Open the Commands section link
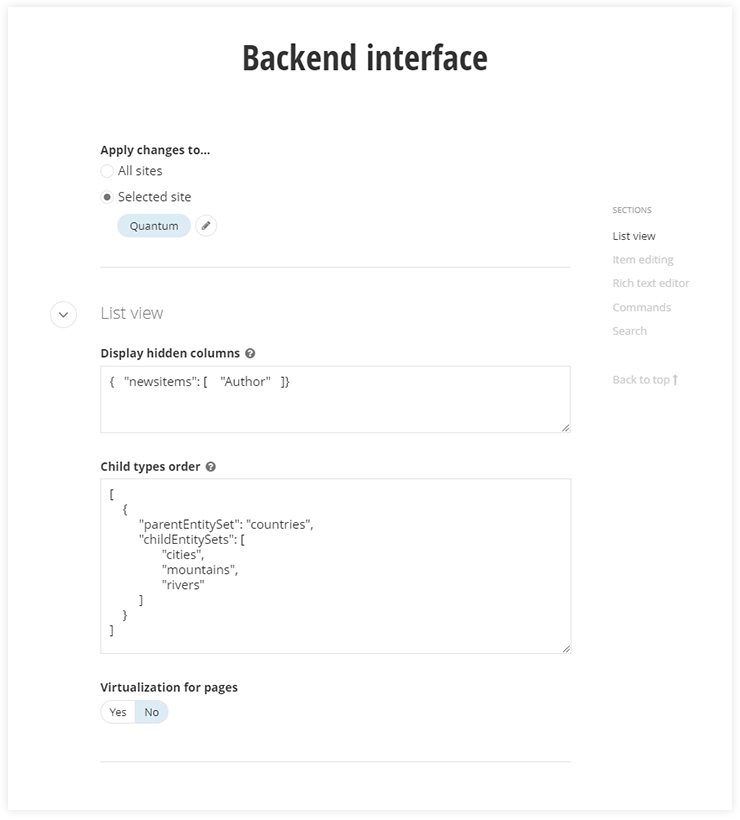 click(x=641, y=307)
